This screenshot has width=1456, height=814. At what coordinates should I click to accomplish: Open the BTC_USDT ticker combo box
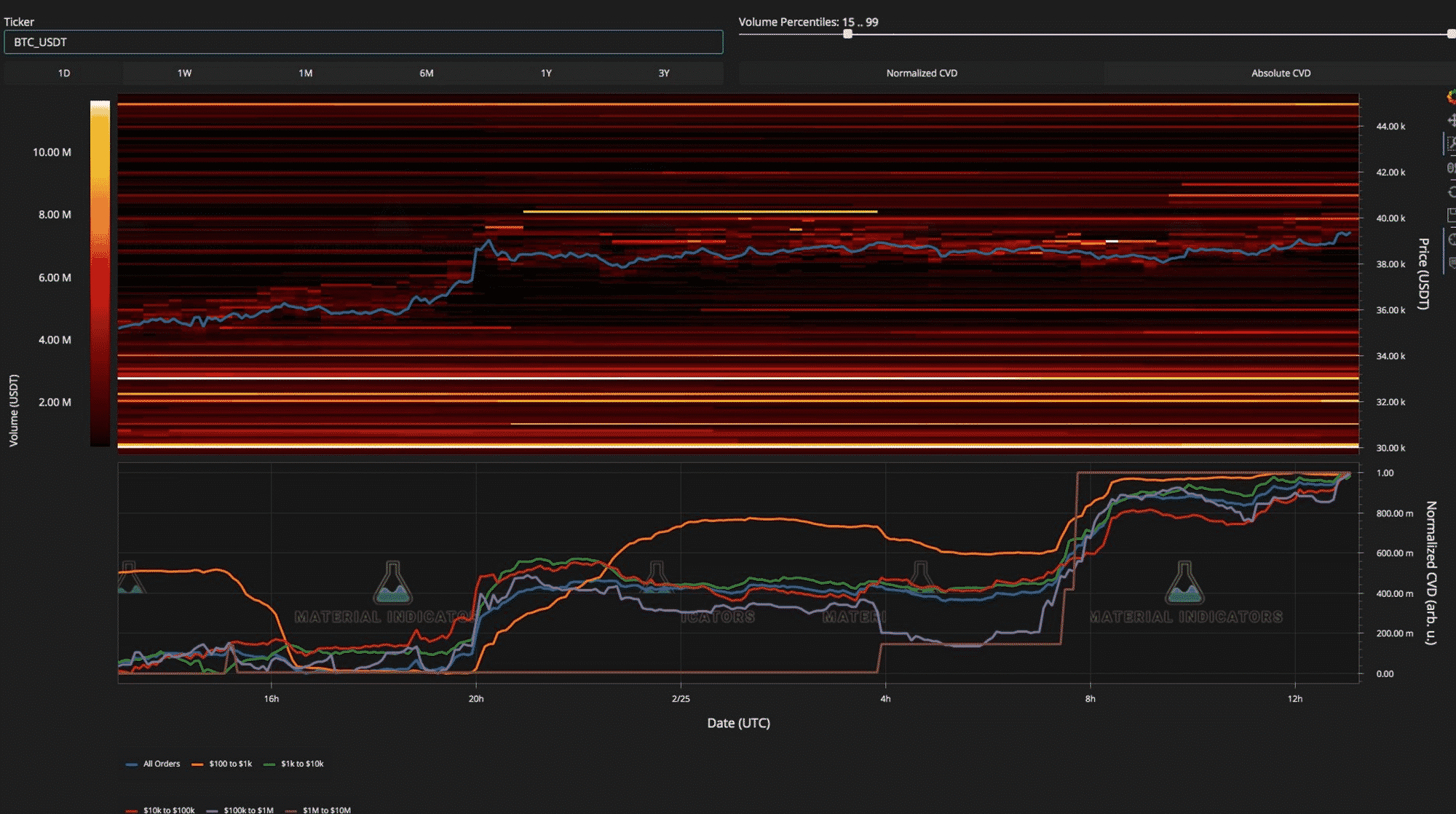363,42
